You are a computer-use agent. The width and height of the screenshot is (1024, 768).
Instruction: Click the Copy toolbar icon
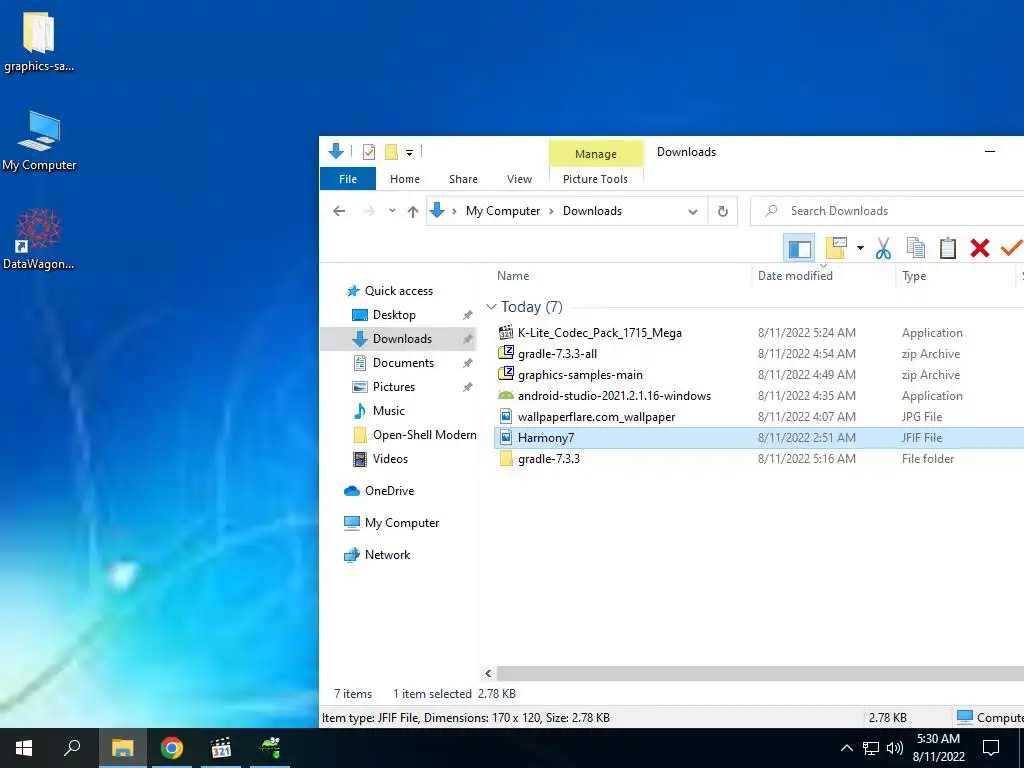click(916, 248)
